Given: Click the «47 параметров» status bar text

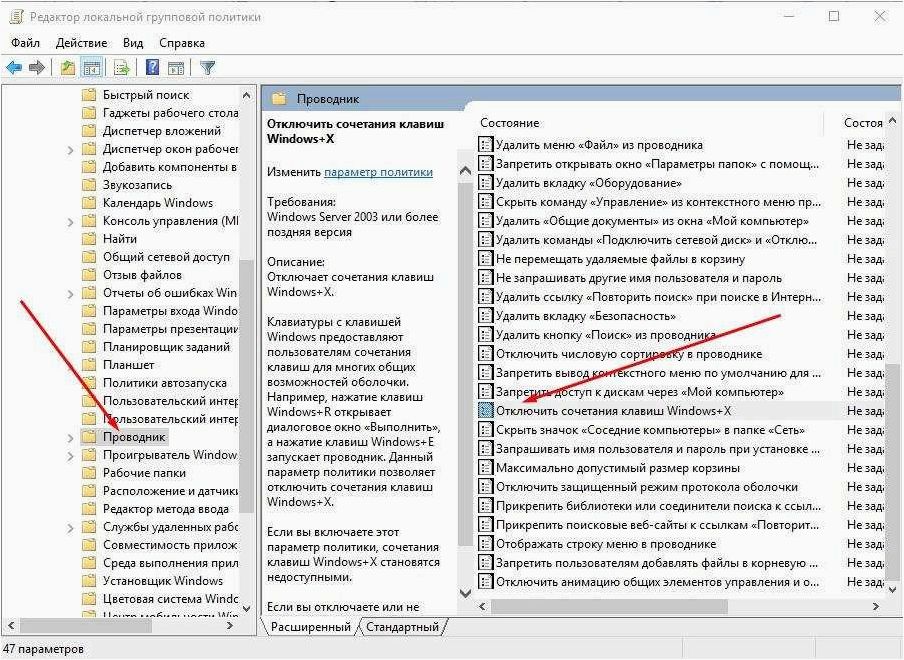Looking at the screenshot, I should [44, 649].
